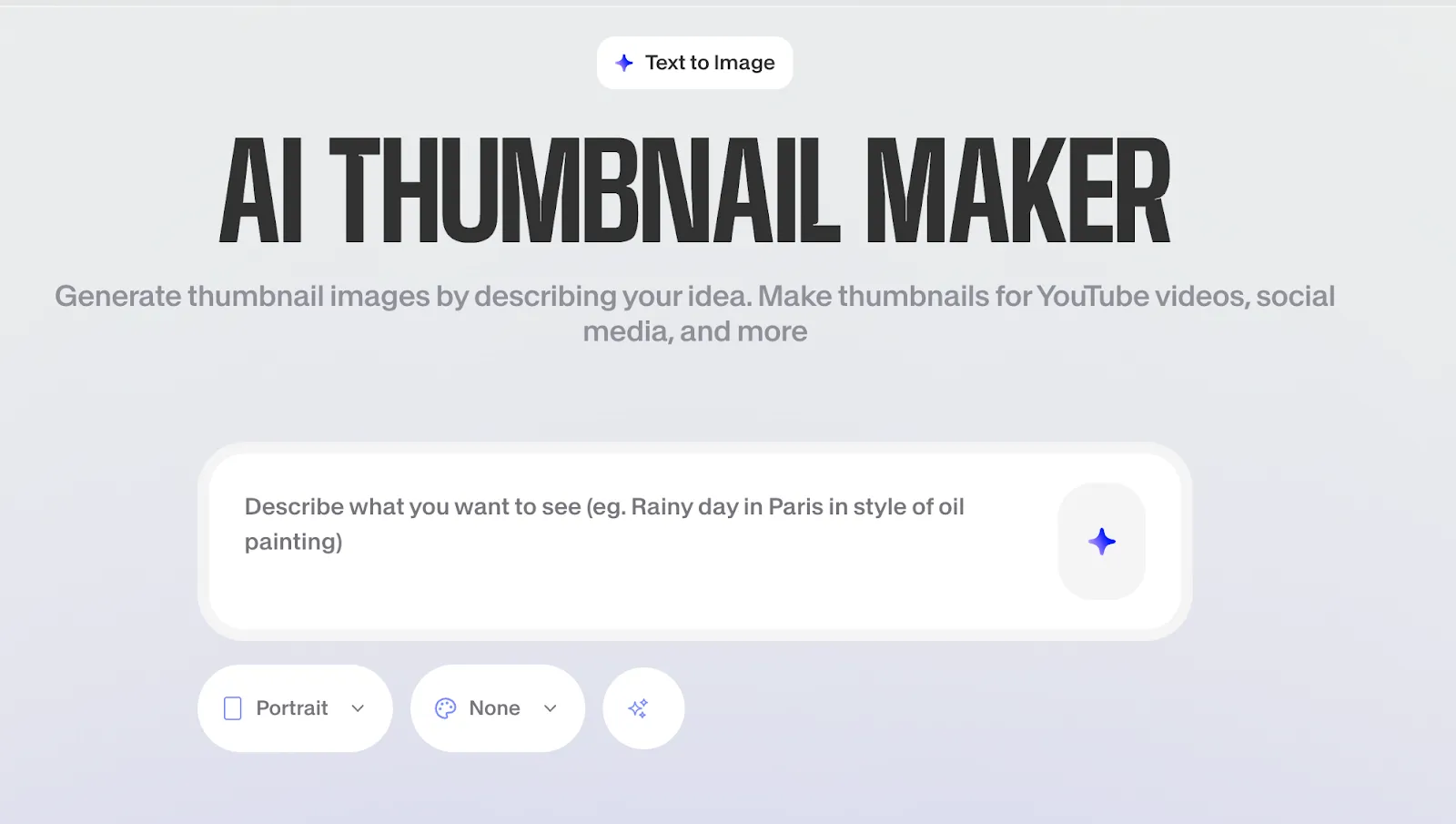Click the Text to Image pill button

(x=694, y=63)
